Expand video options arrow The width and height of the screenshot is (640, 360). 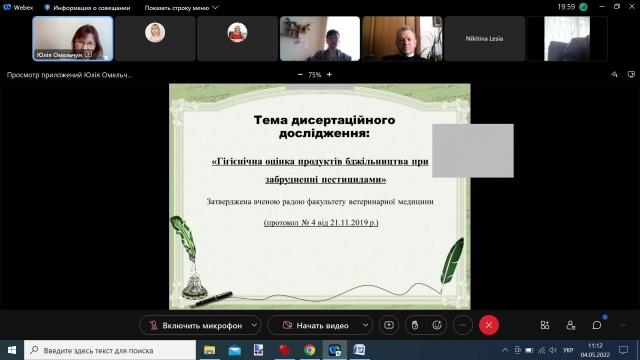click(x=366, y=325)
